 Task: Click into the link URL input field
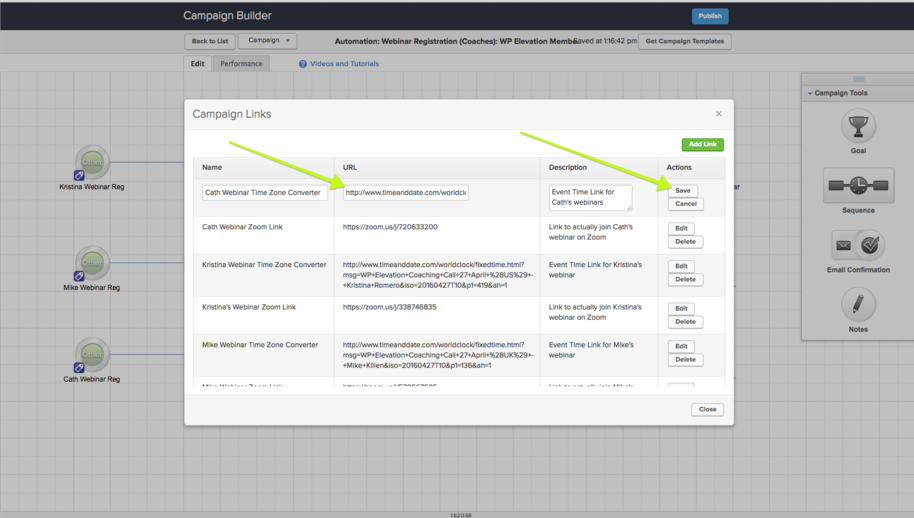[x=405, y=192]
